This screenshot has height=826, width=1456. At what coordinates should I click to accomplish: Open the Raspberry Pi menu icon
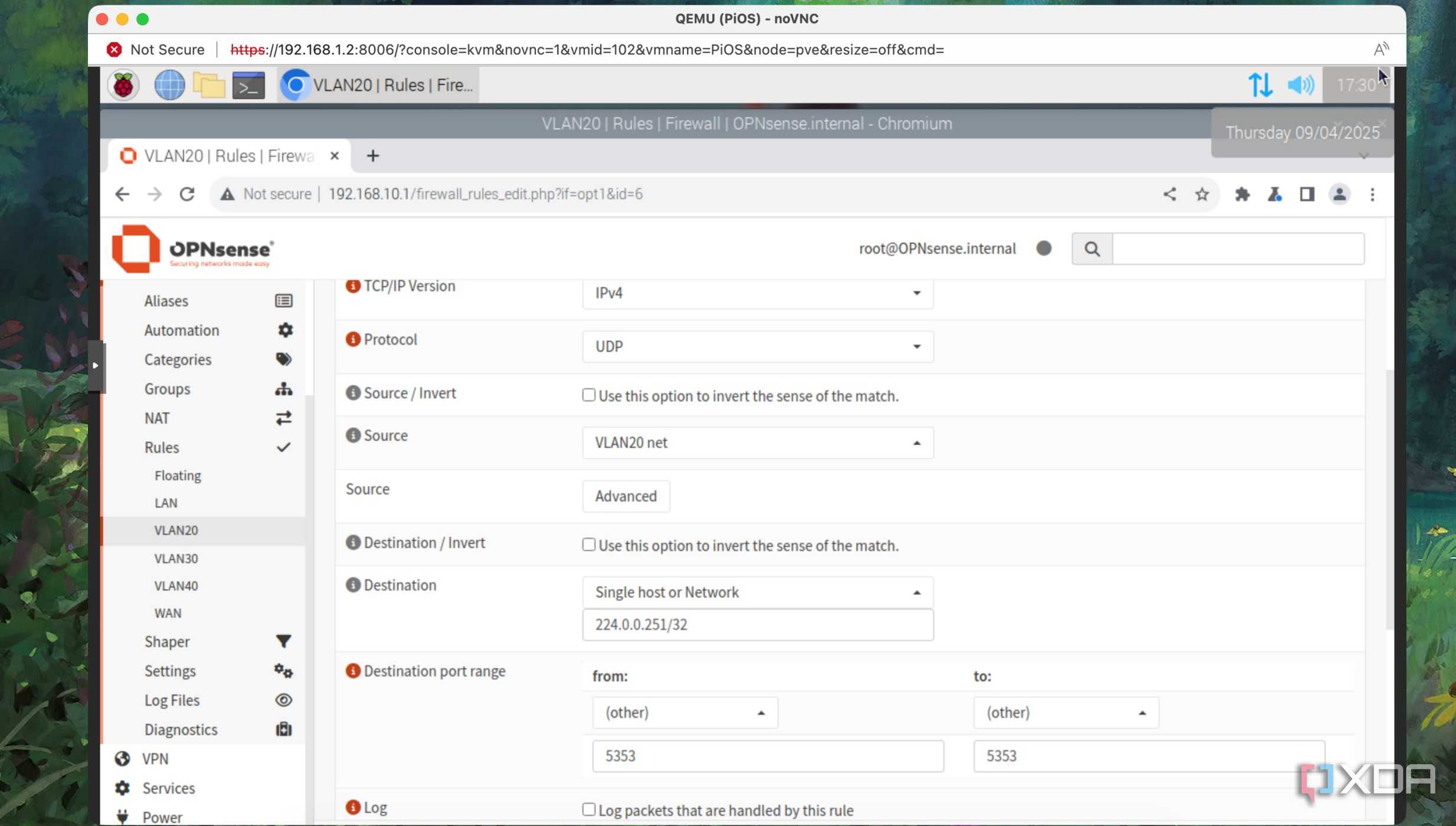pos(123,85)
